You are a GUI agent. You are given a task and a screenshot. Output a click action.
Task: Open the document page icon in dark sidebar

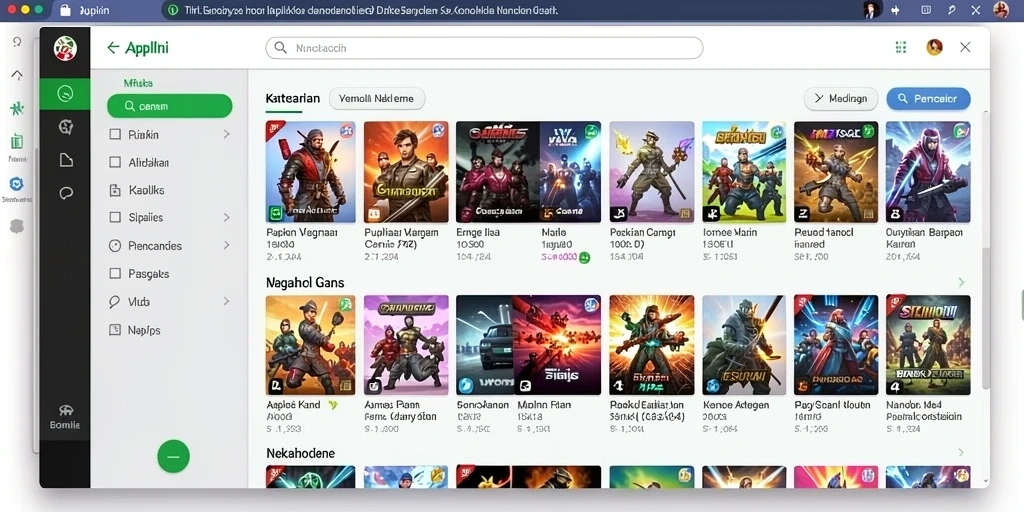point(66,160)
